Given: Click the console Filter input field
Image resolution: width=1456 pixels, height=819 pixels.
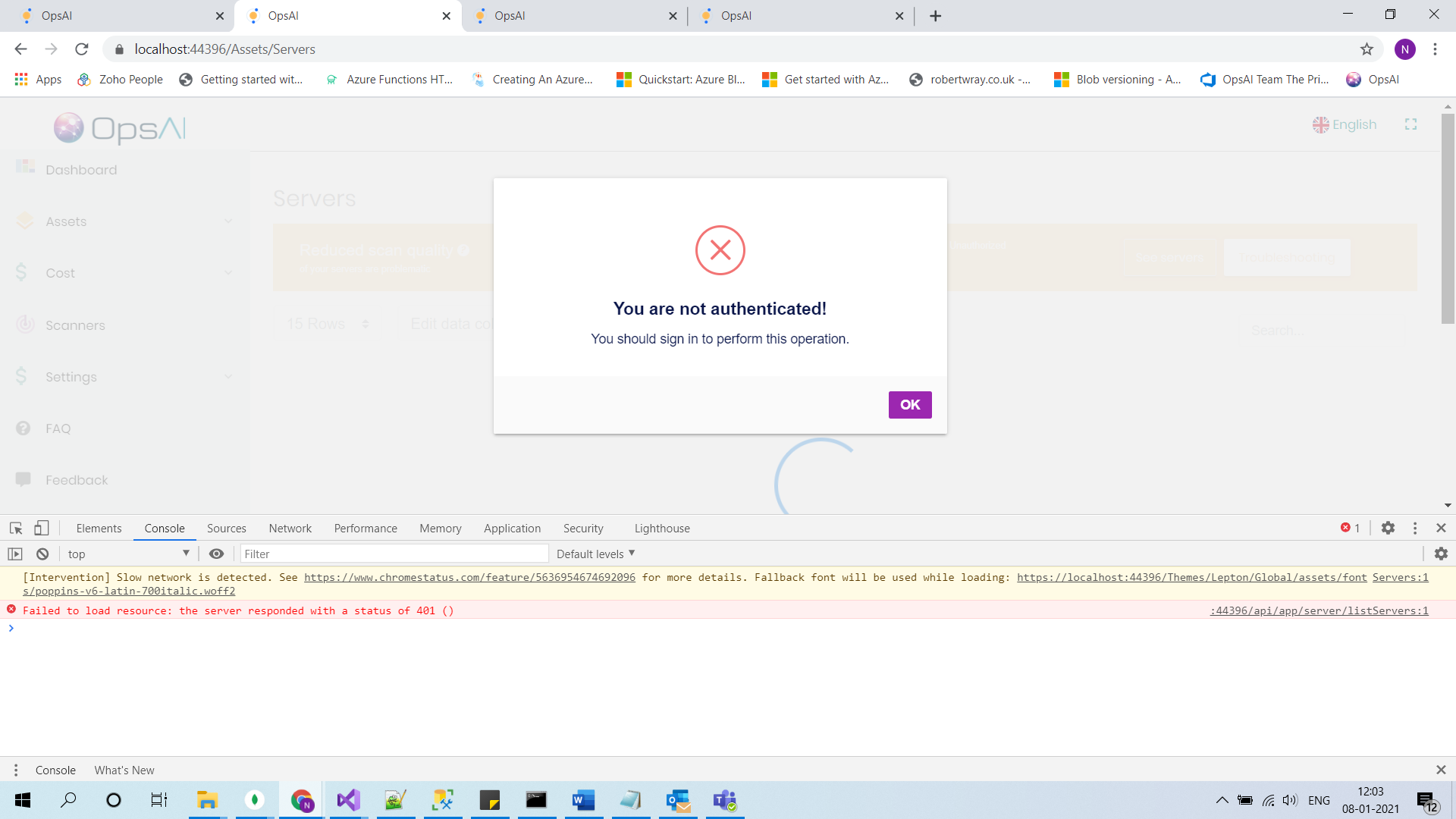Looking at the screenshot, I should click(394, 554).
